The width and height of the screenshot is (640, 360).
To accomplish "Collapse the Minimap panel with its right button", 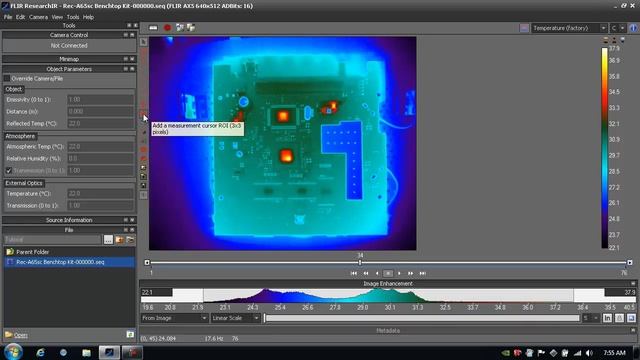I will point(132,59).
